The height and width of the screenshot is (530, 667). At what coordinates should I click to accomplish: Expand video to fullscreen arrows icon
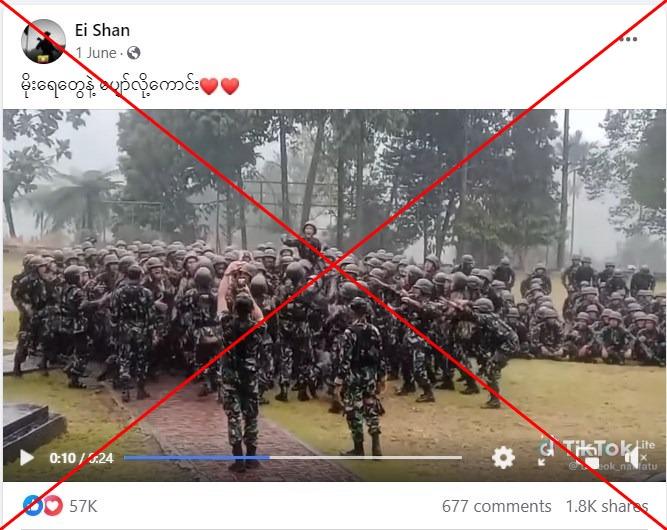click(543, 458)
